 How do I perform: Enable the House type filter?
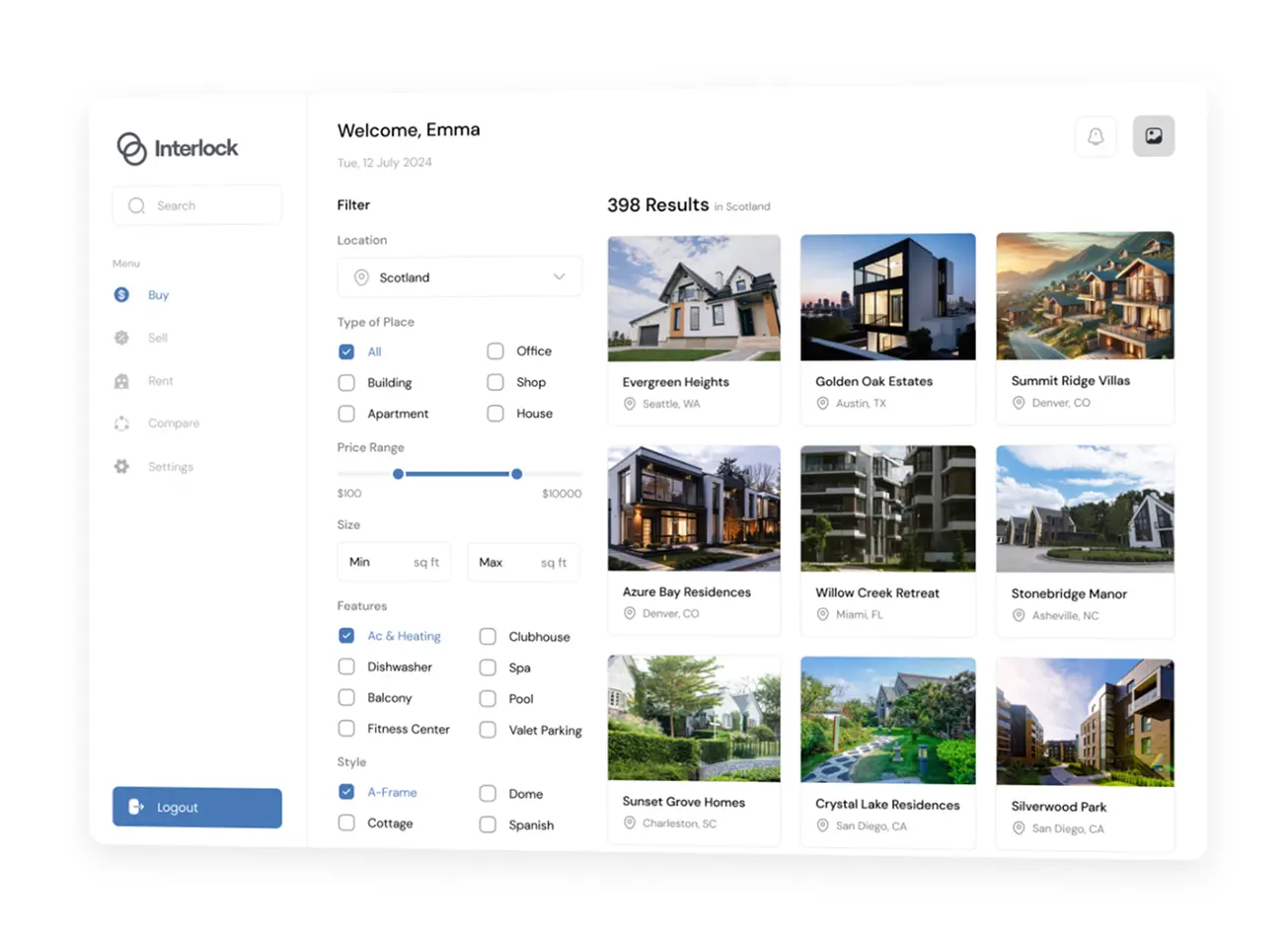click(x=494, y=413)
